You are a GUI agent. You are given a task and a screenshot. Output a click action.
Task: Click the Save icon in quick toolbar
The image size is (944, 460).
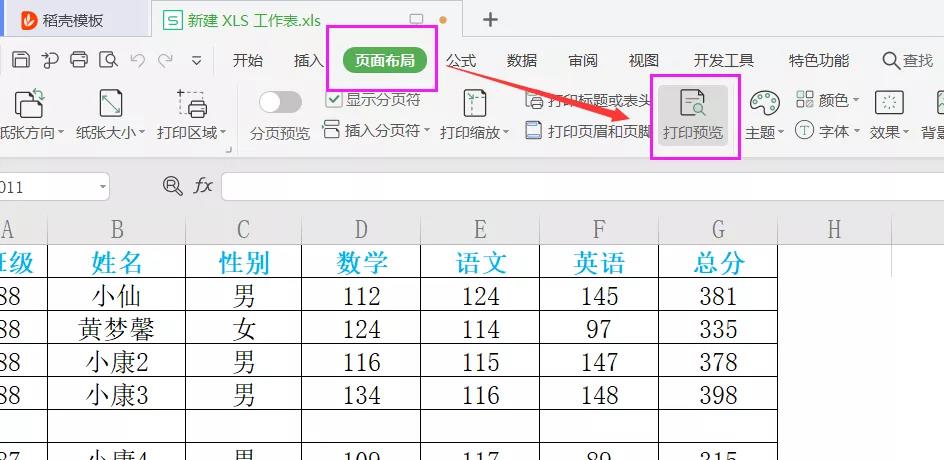click(x=21, y=60)
